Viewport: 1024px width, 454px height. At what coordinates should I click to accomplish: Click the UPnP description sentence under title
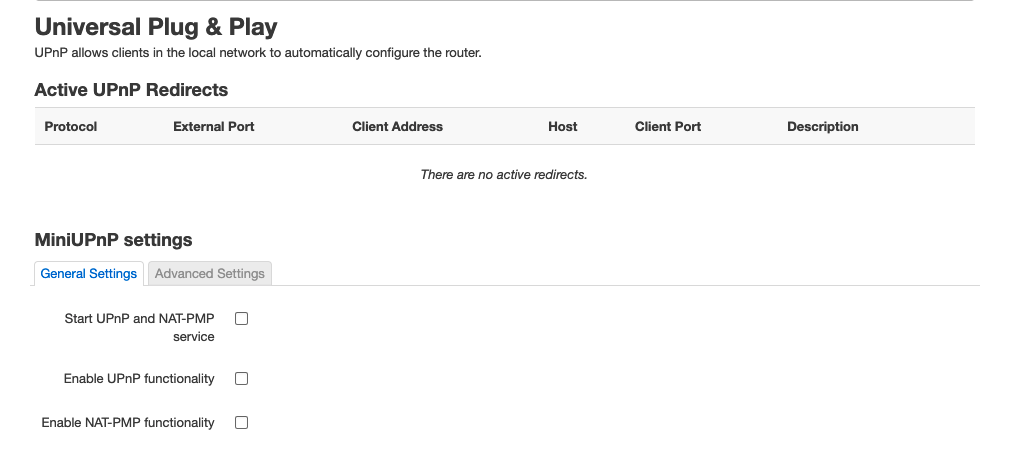click(258, 53)
